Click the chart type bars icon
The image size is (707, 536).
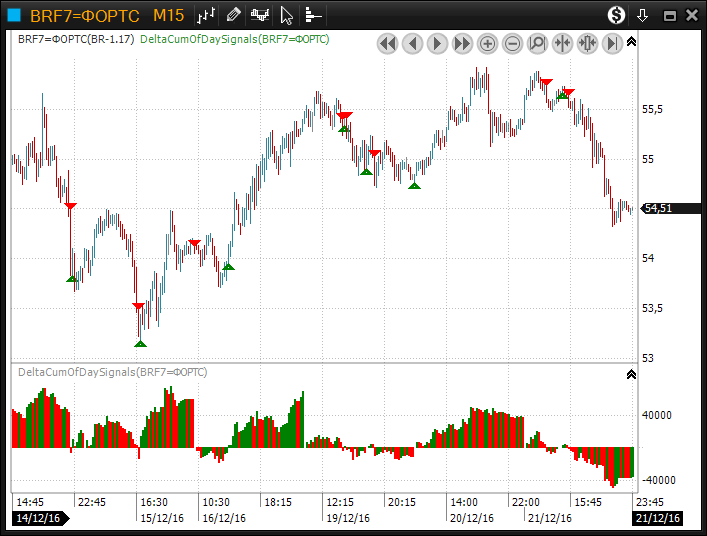point(205,16)
